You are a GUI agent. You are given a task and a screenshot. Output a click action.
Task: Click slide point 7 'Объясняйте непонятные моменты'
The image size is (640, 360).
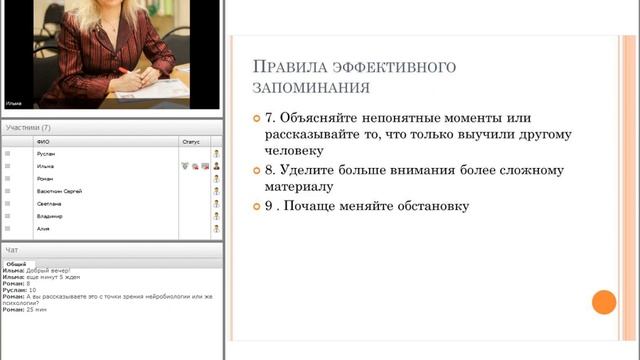tap(418, 134)
